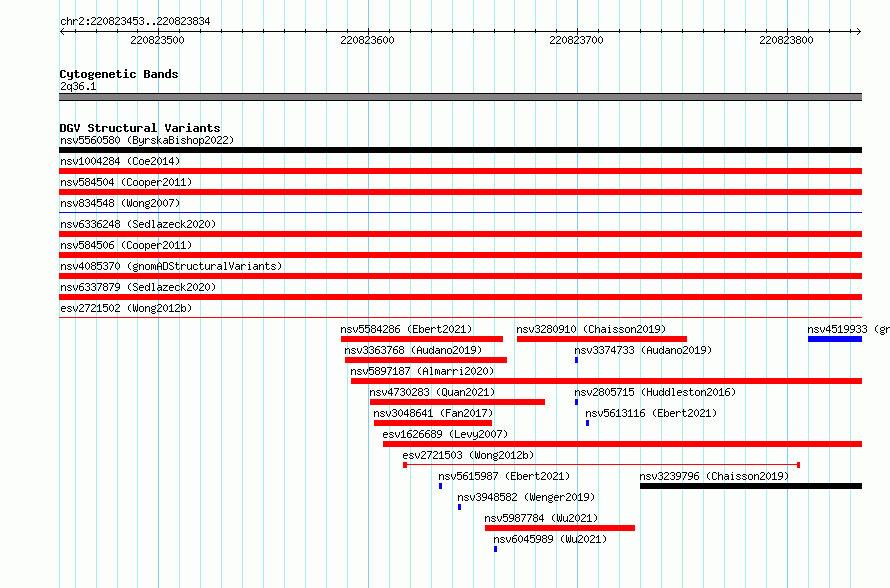890x588 pixels.
Task: Click nsv5613116 (Ebert2021) label
Action: pyautogui.click(x=651, y=413)
